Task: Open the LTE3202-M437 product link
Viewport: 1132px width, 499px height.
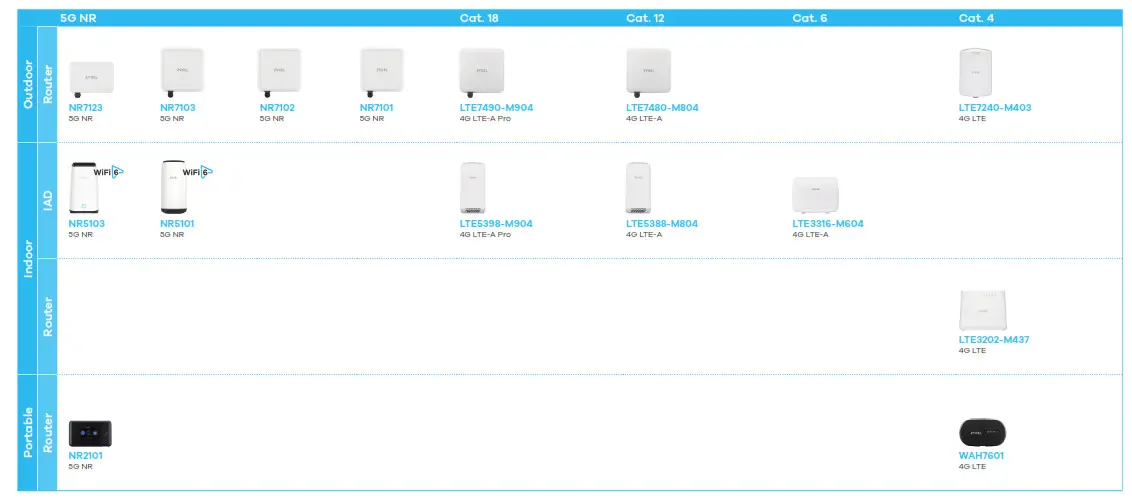Action: pyautogui.click(x=994, y=339)
